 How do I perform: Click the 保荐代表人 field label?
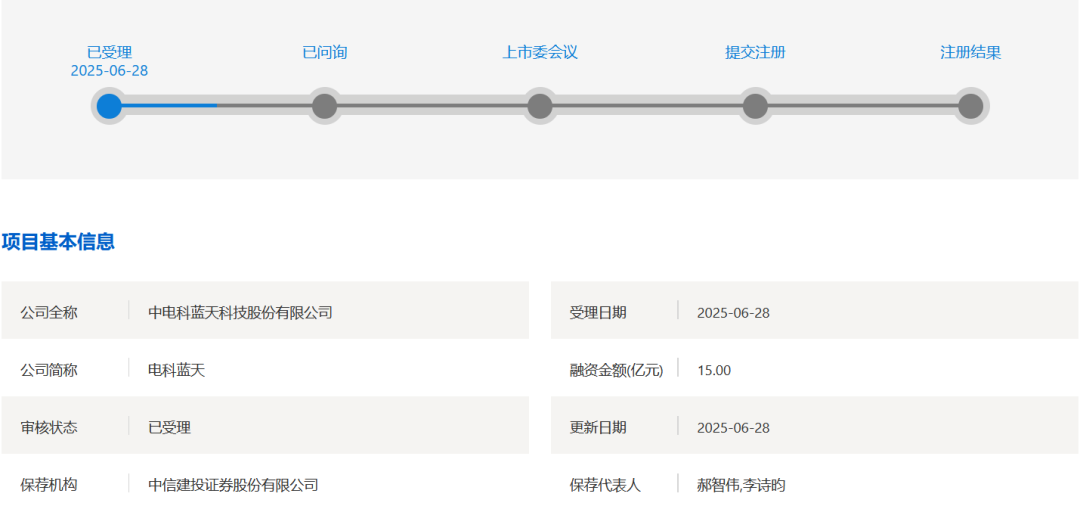[605, 485]
